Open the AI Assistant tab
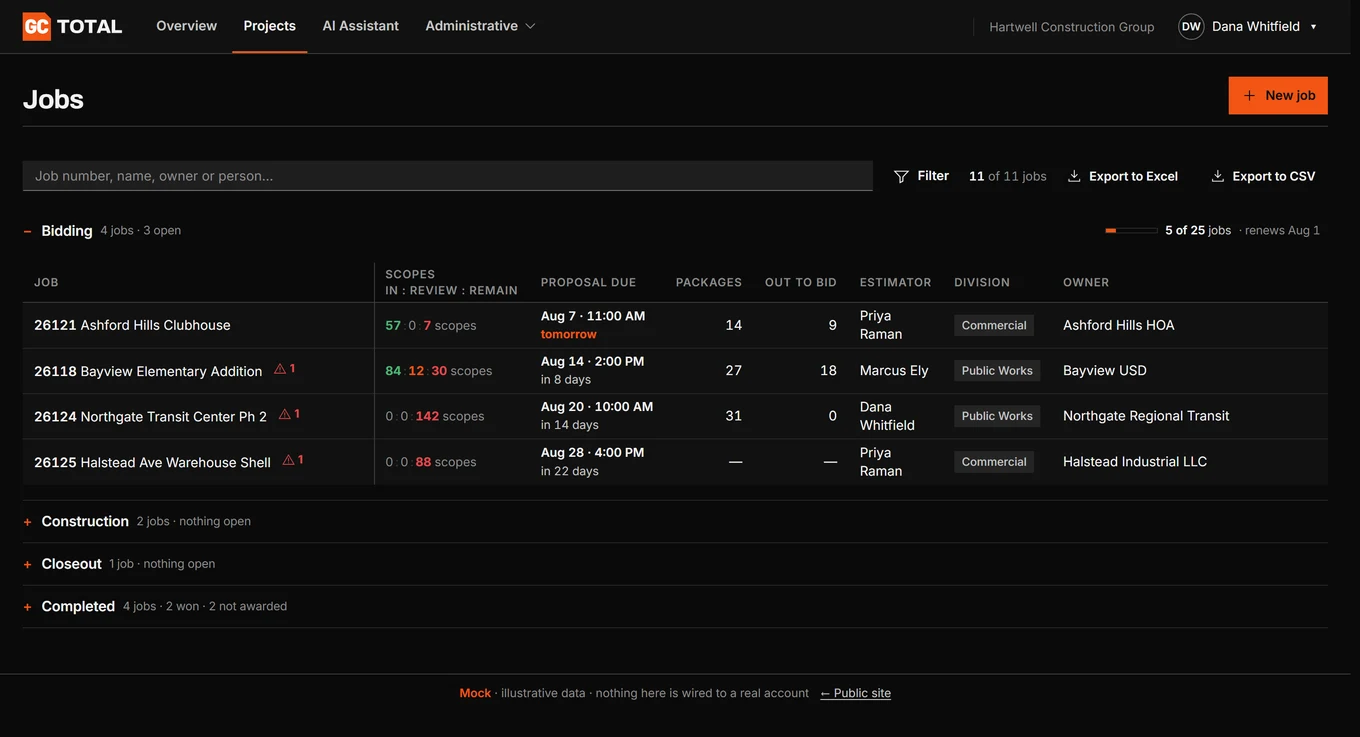Image resolution: width=1360 pixels, height=737 pixels. (x=360, y=26)
